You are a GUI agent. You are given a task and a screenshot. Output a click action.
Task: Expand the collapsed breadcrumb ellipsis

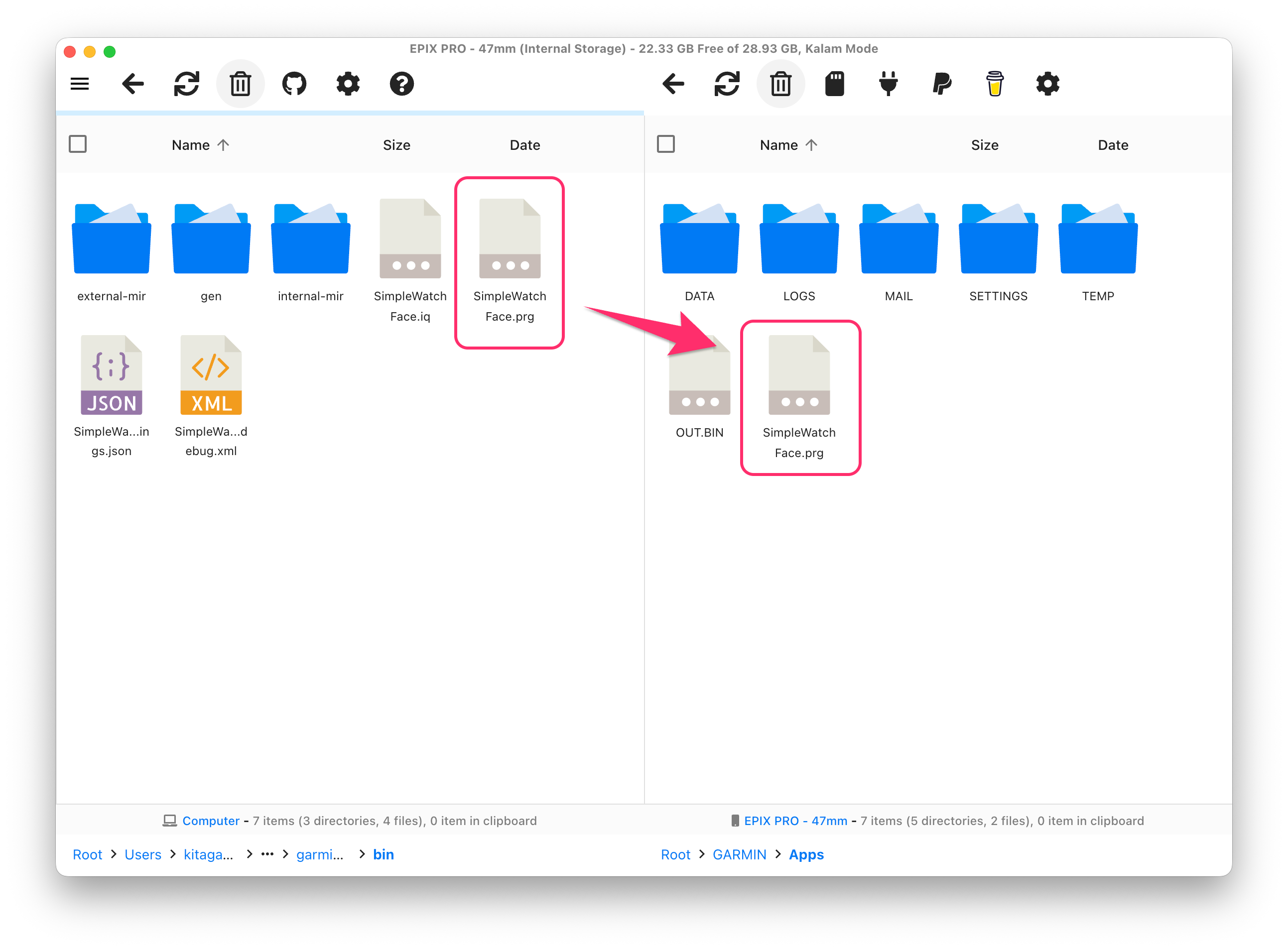(267, 854)
